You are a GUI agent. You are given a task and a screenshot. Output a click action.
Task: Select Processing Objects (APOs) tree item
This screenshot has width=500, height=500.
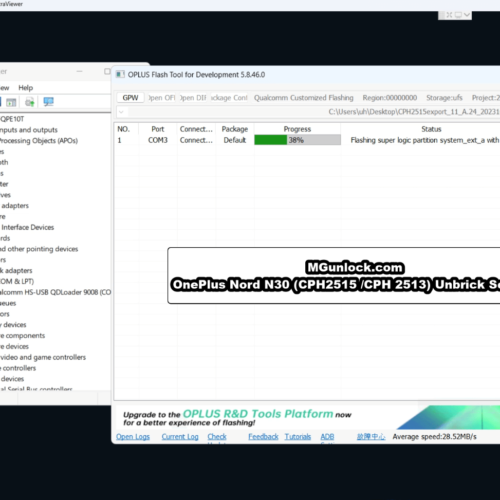pyautogui.click(x=39, y=141)
